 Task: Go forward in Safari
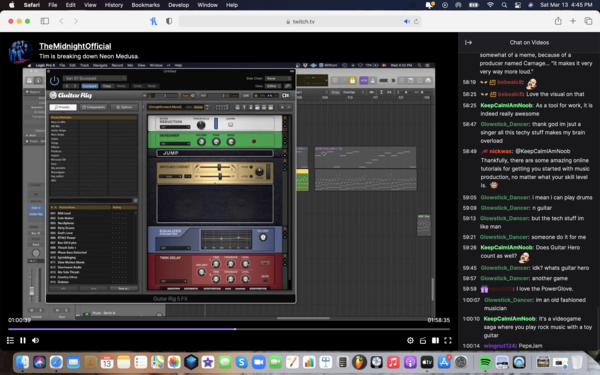(76, 21)
